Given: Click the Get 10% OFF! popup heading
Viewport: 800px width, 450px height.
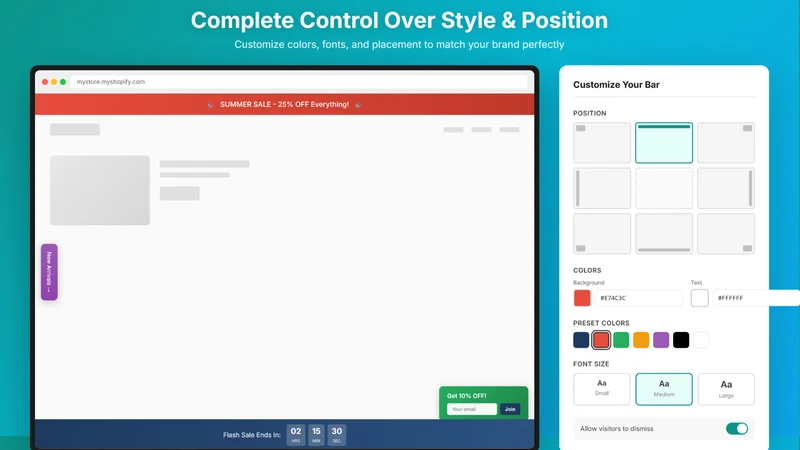Looking at the screenshot, I should coord(466,395).
